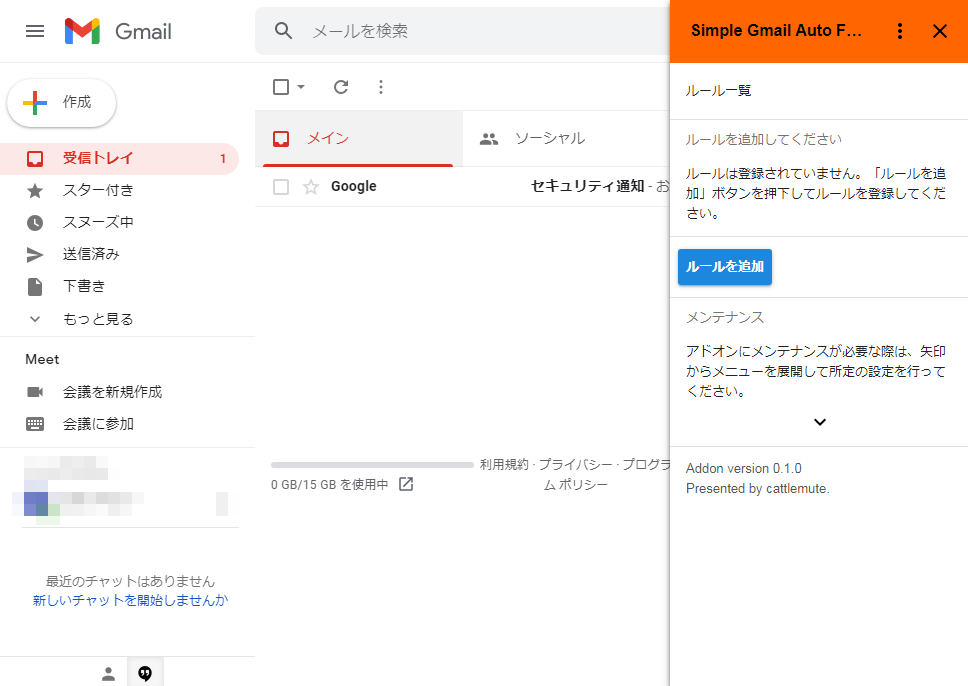Click the ルールを追加 button

(x=725, y=267)
